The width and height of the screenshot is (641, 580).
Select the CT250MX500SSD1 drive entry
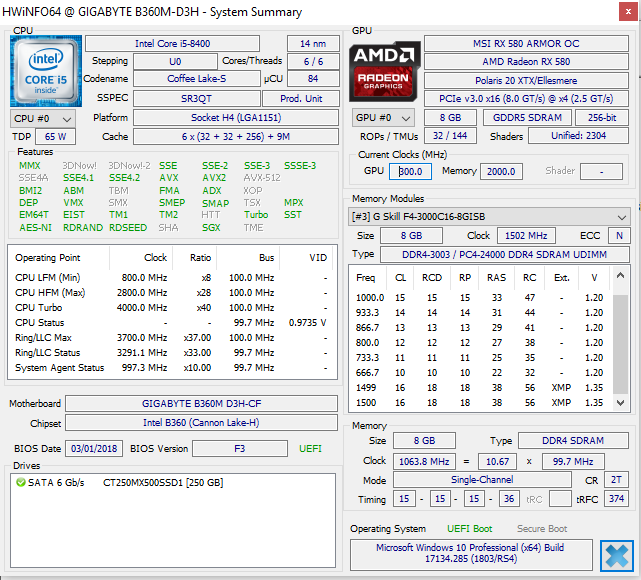pos(163,483)
